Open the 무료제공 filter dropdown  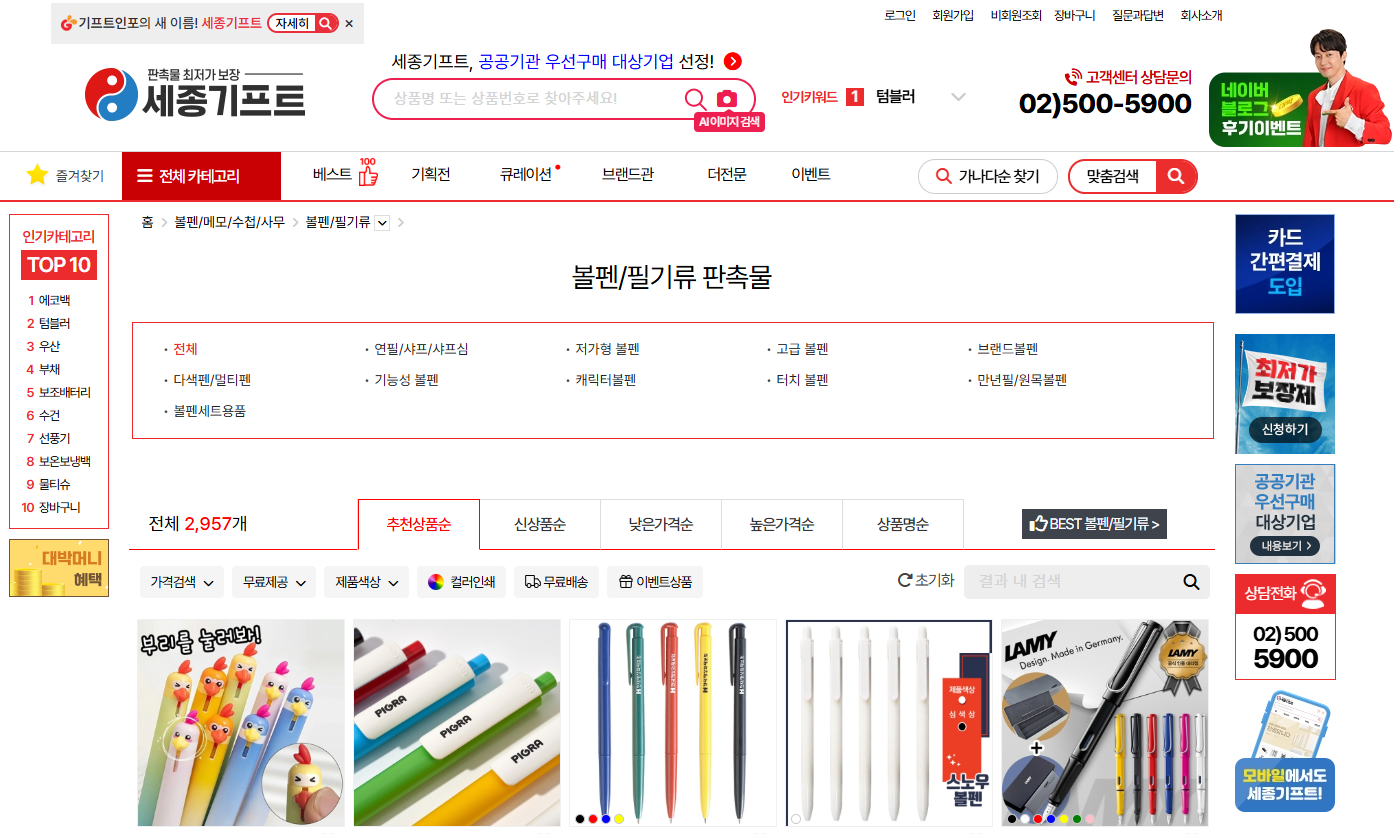pyautogui.click(x=274, y=582)
